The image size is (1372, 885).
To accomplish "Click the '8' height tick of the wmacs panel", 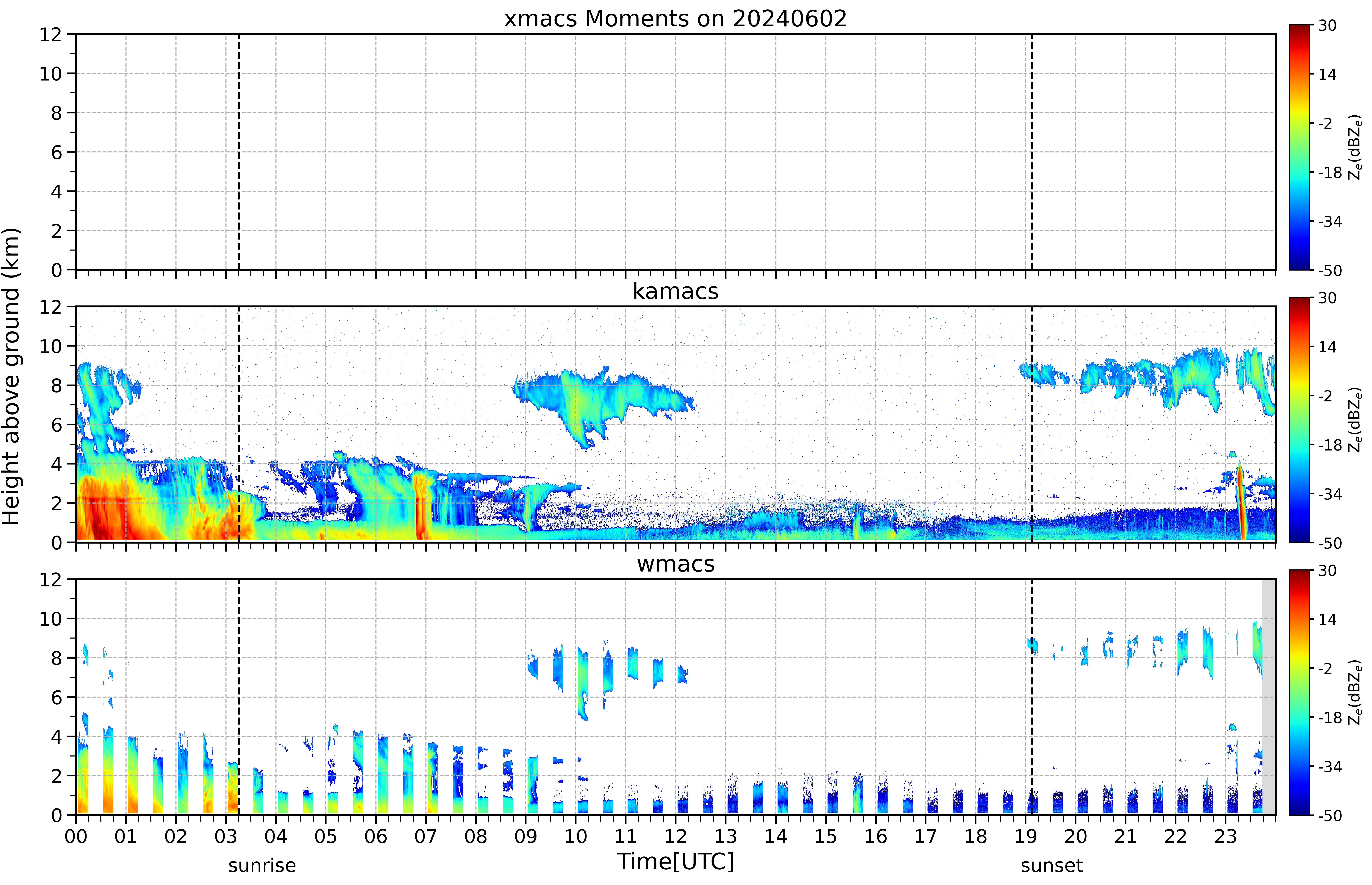I will coord(56,658).
